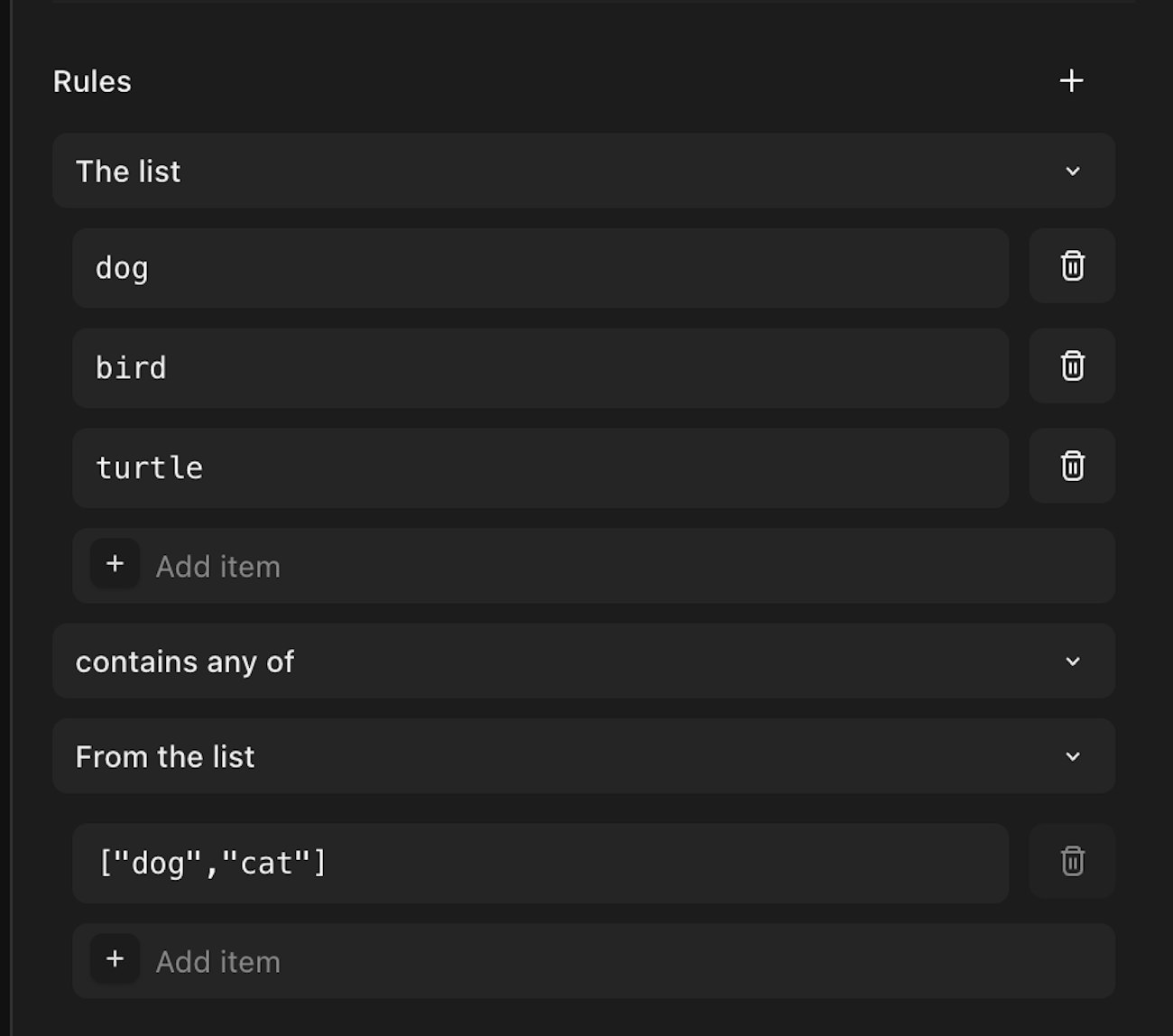Focus the dog text field
Viewport: 1173px width, 1036px height.
tap(540, 268)
